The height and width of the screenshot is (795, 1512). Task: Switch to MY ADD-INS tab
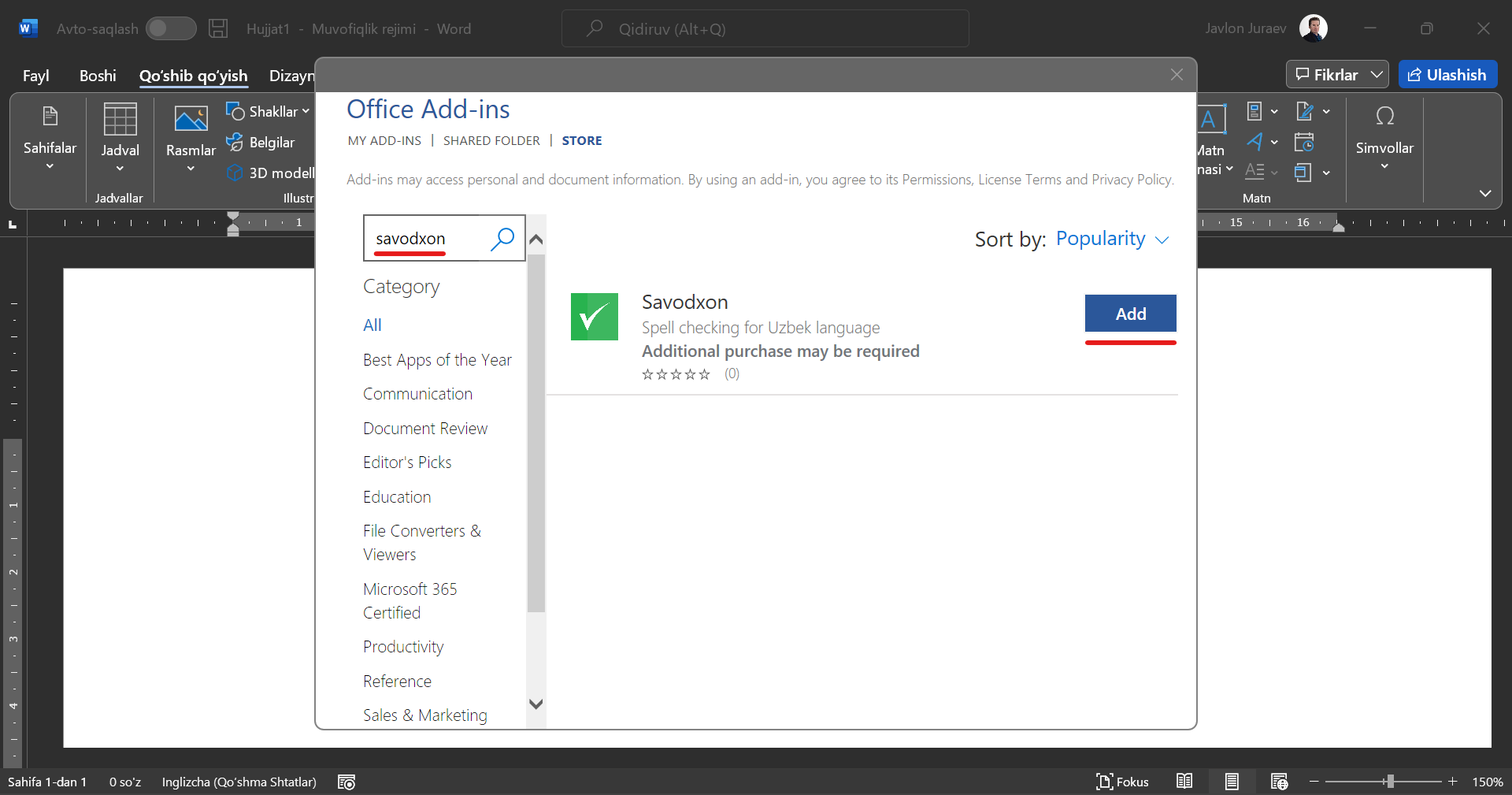(384, 141)
